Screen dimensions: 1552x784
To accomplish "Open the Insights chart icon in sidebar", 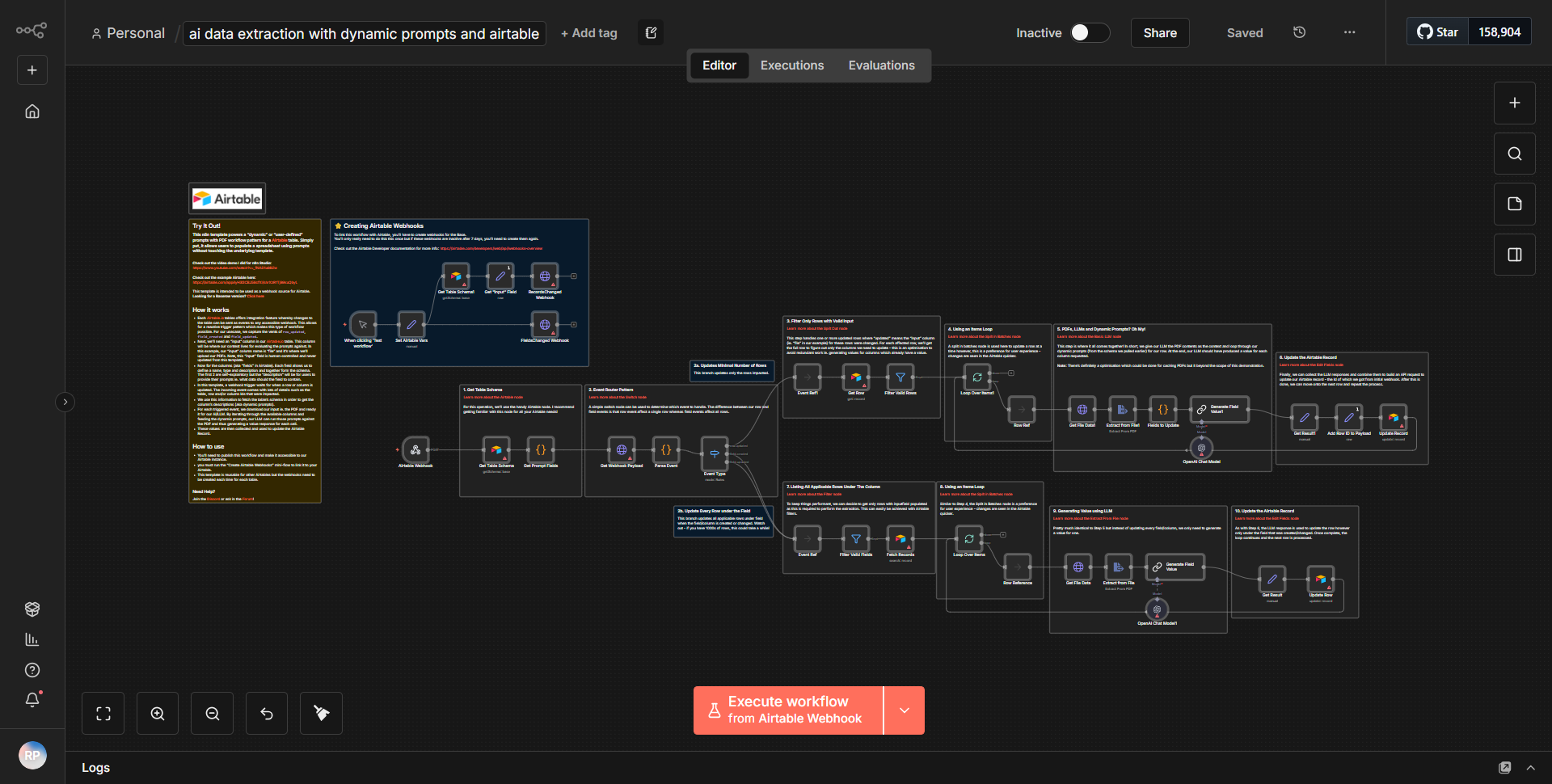I will (x=32, y=639).
